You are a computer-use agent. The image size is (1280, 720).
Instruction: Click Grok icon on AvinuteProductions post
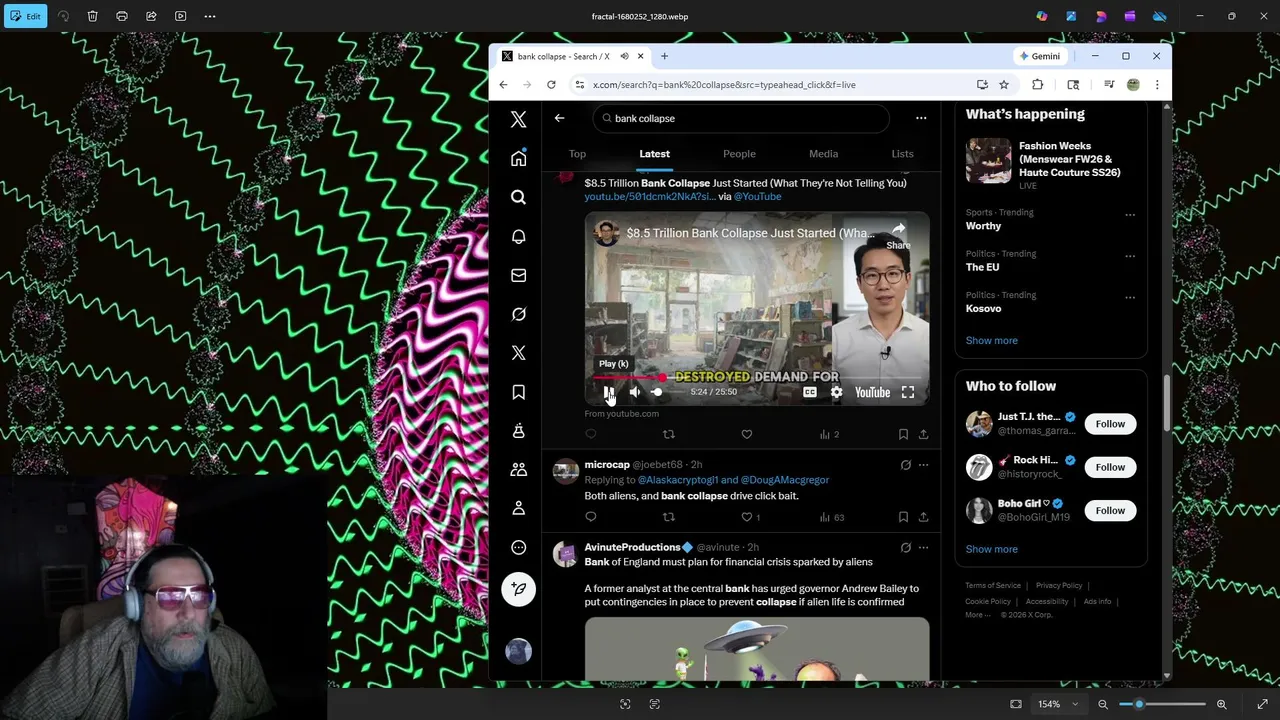905,547
